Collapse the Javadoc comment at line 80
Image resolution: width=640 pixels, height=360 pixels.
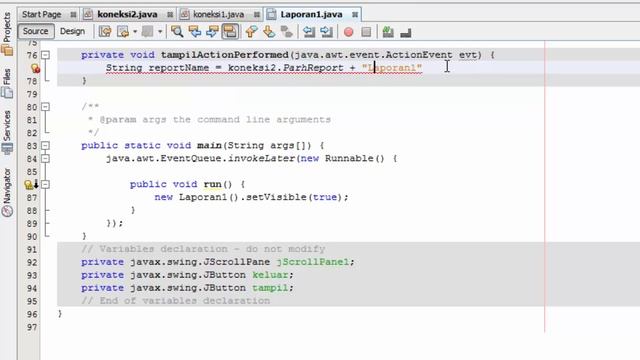[45, 107]
